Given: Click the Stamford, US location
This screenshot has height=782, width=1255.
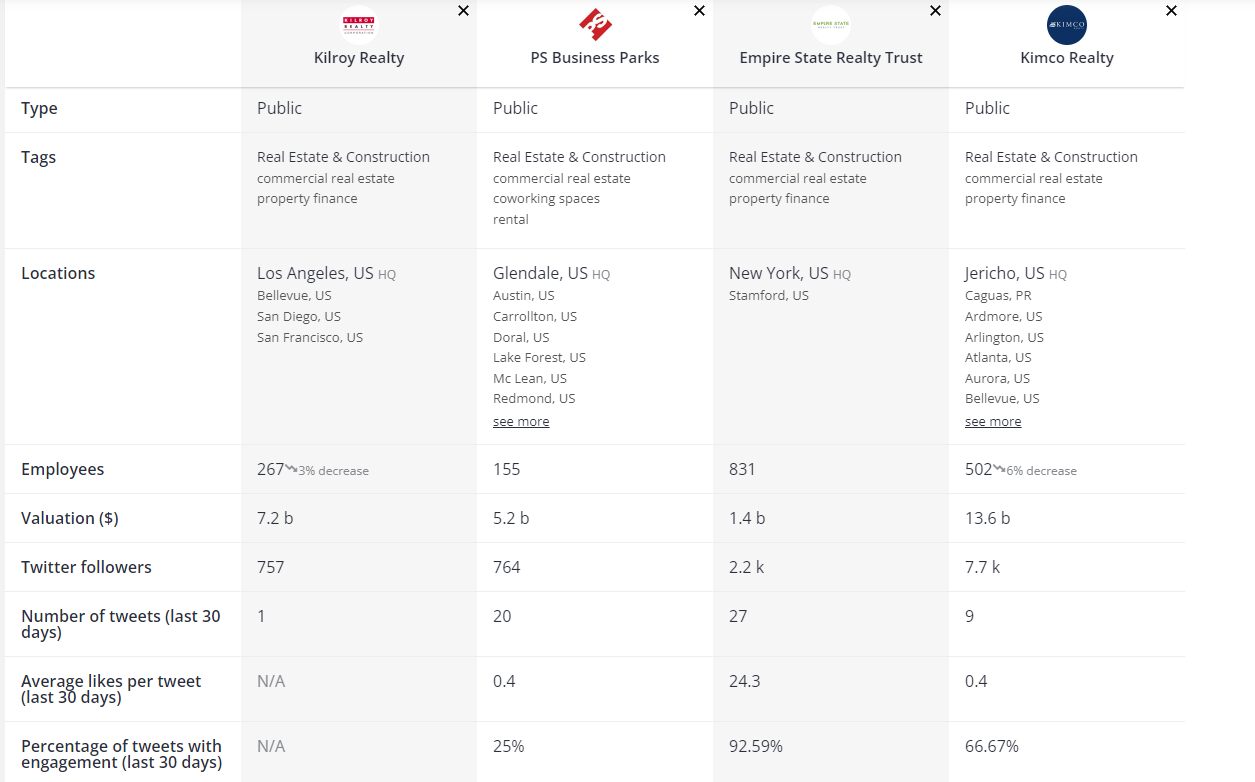Looking at the screenshot, I should (x=768, y=296).
